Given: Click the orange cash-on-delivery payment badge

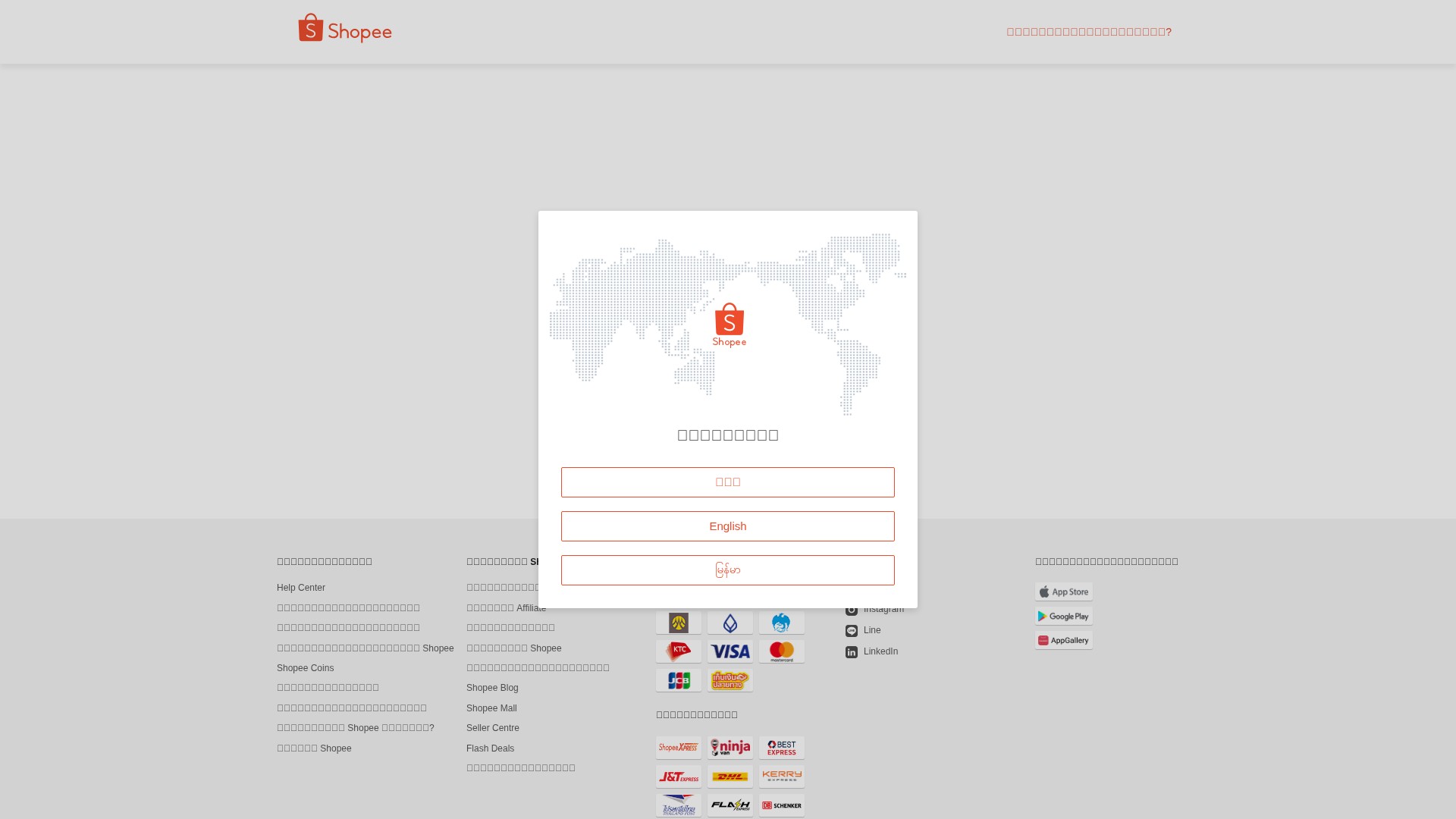Looking at the screenshot, I should point(730,680).
